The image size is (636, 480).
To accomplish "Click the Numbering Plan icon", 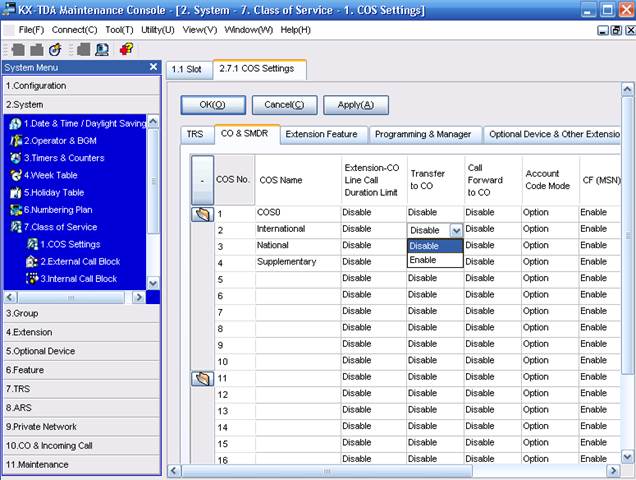I will tap(16, 210).
